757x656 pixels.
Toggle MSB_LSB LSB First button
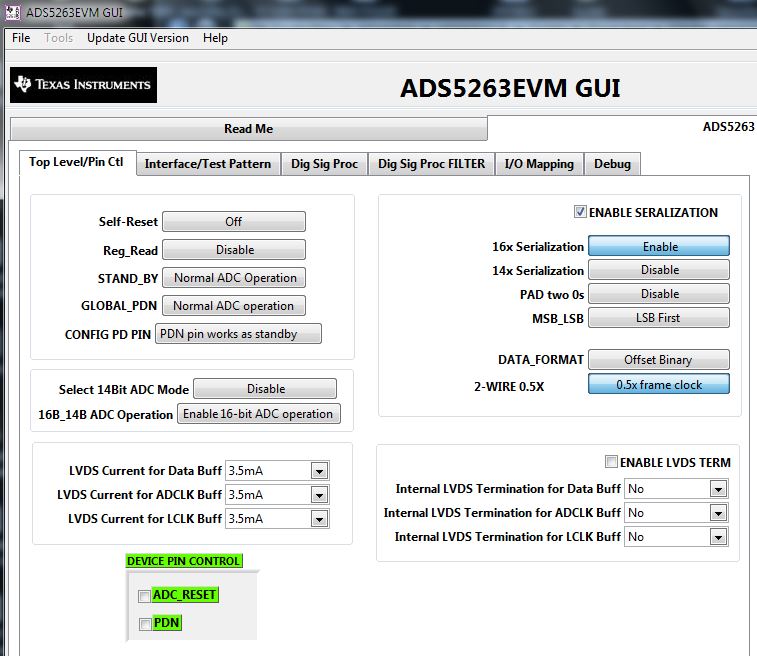(x=659, y=318)
